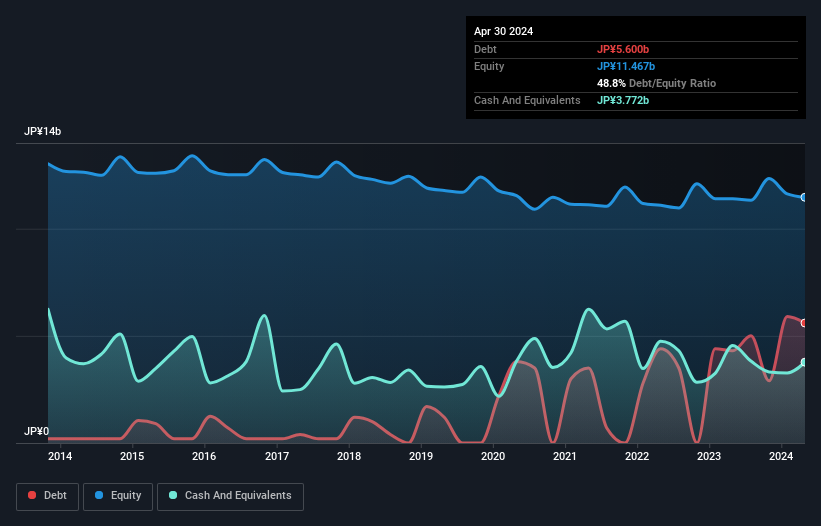This screenshot has height=526, width=821.
Task: Click the 2014 x-axis label
Action: point(60,456)
